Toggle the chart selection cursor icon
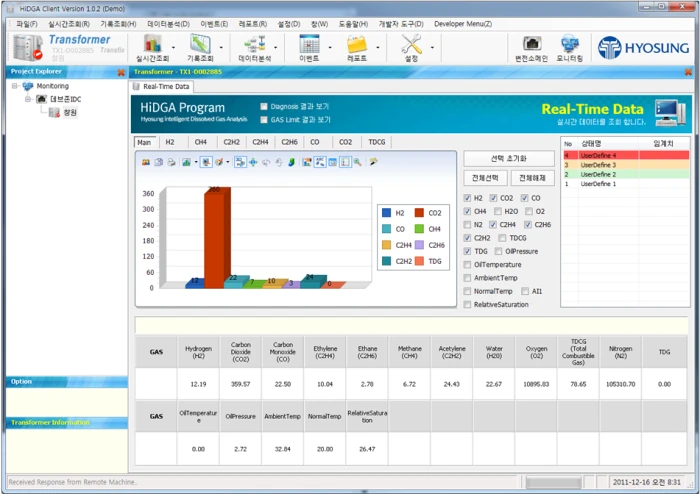This screenshot has height=494, width=700. click(206, 162)
